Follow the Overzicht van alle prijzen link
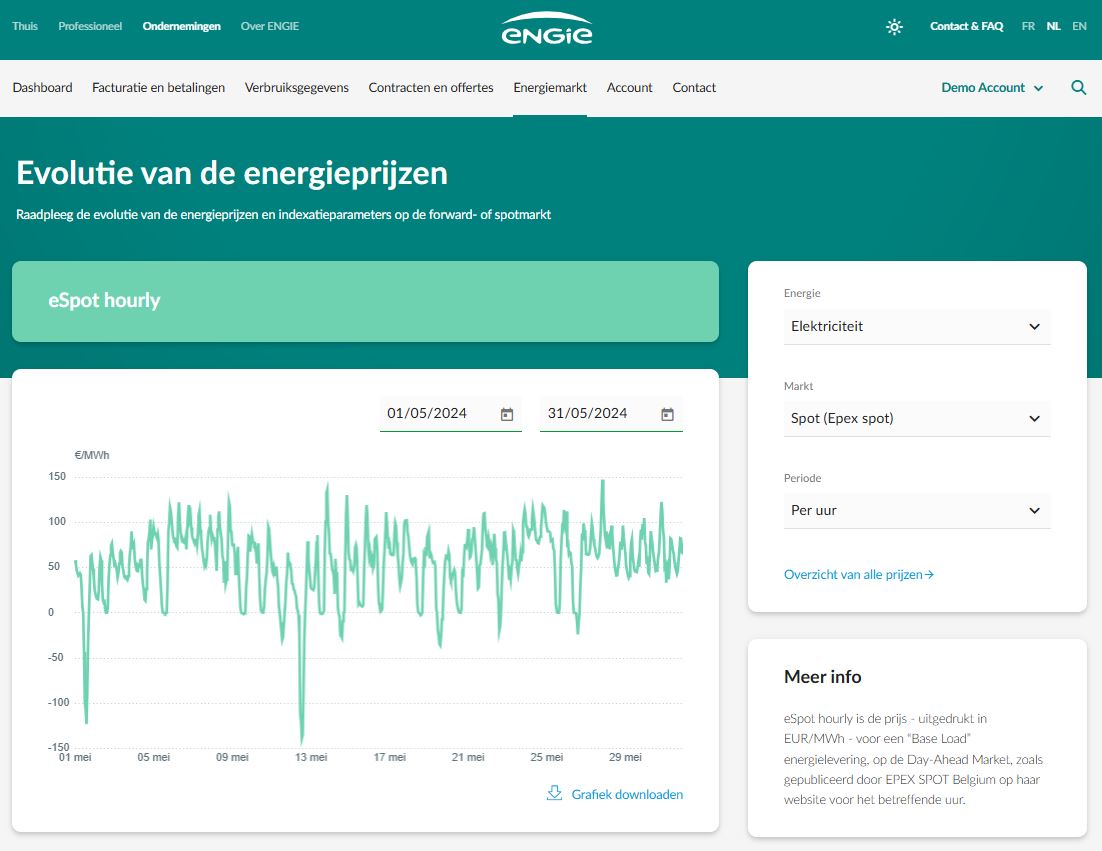This screenshot has height=851, width=1102. pos(859,575)
